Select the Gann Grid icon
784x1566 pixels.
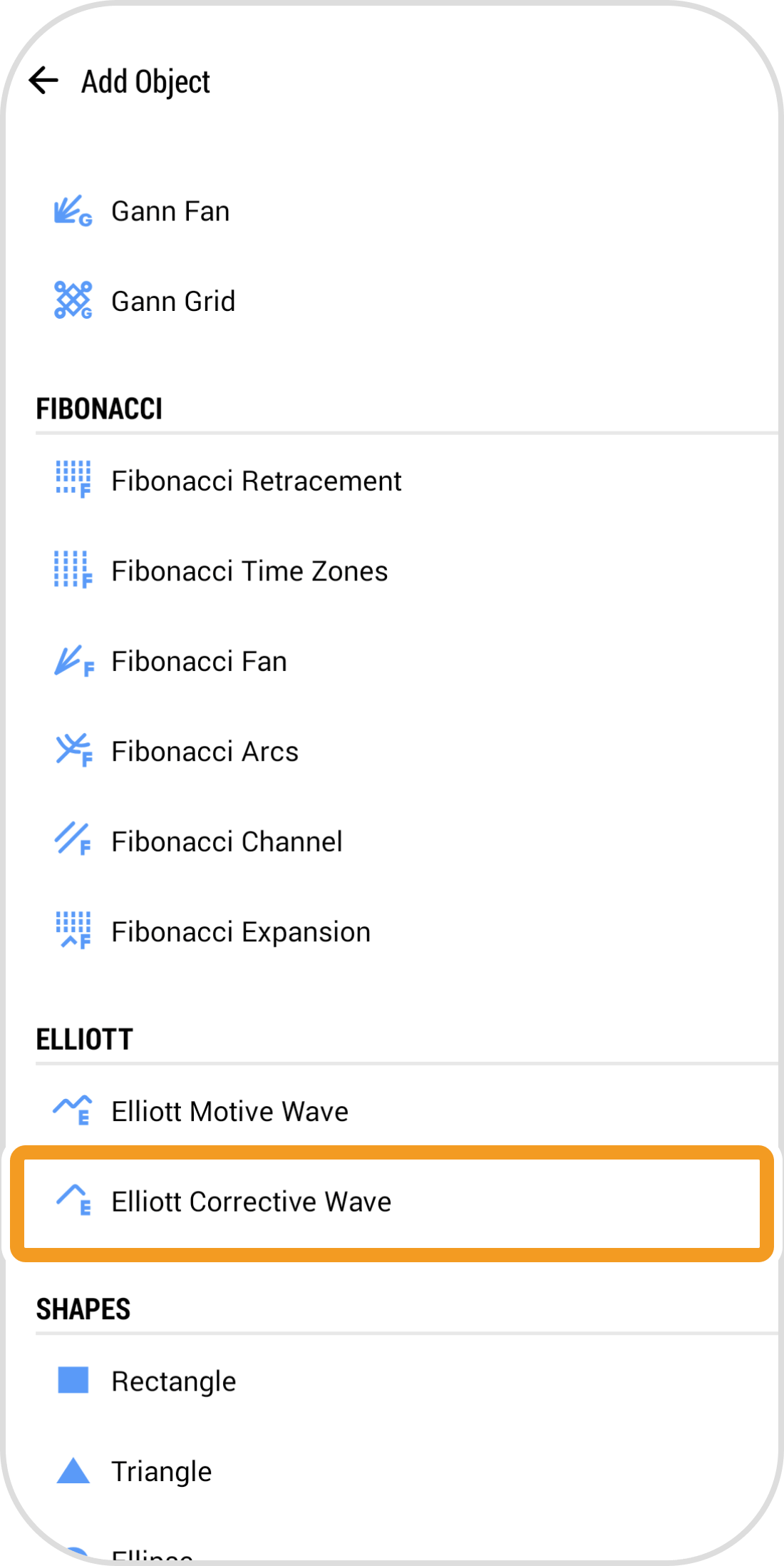point(73,300)
